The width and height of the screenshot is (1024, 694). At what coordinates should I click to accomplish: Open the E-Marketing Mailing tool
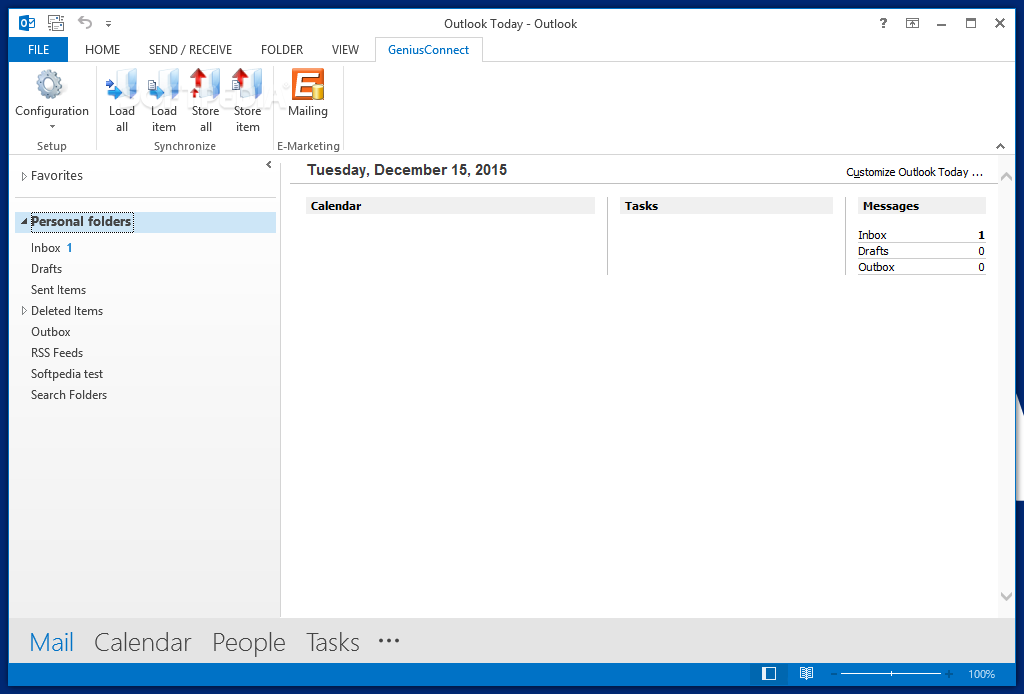[308, 93]
